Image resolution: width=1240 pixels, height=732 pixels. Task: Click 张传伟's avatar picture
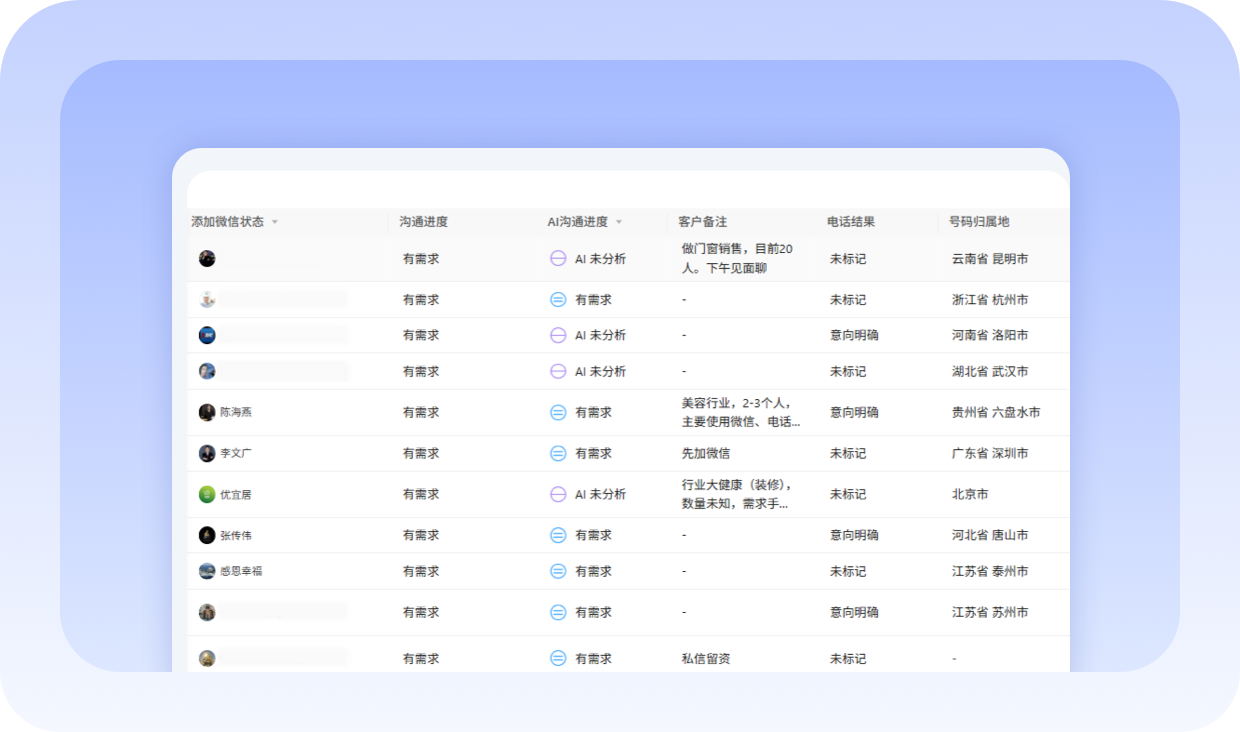tap(207, 535)
